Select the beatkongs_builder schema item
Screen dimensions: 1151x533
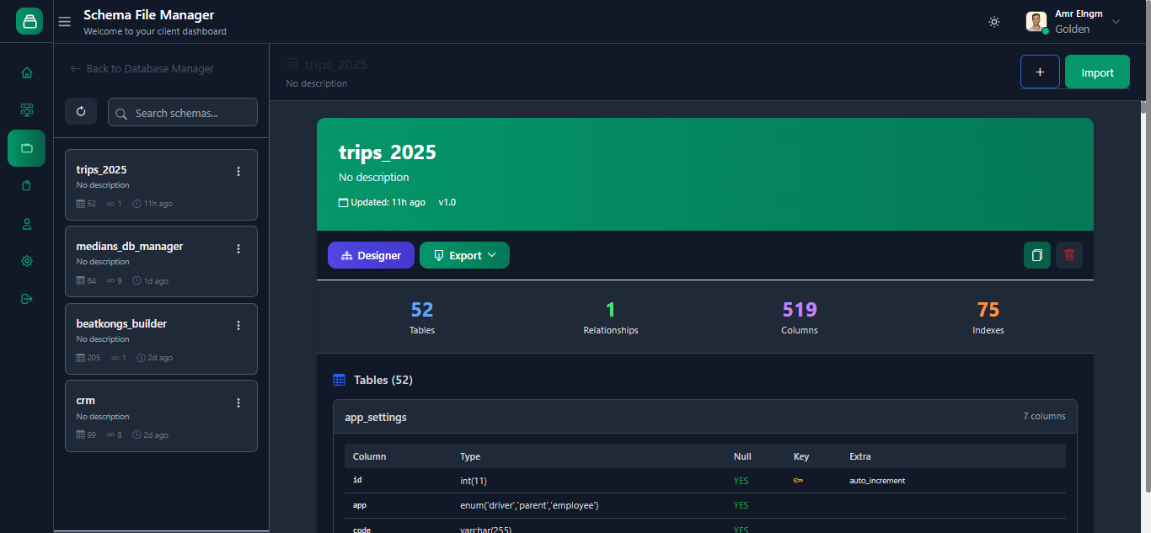click(x=150, y=339)
